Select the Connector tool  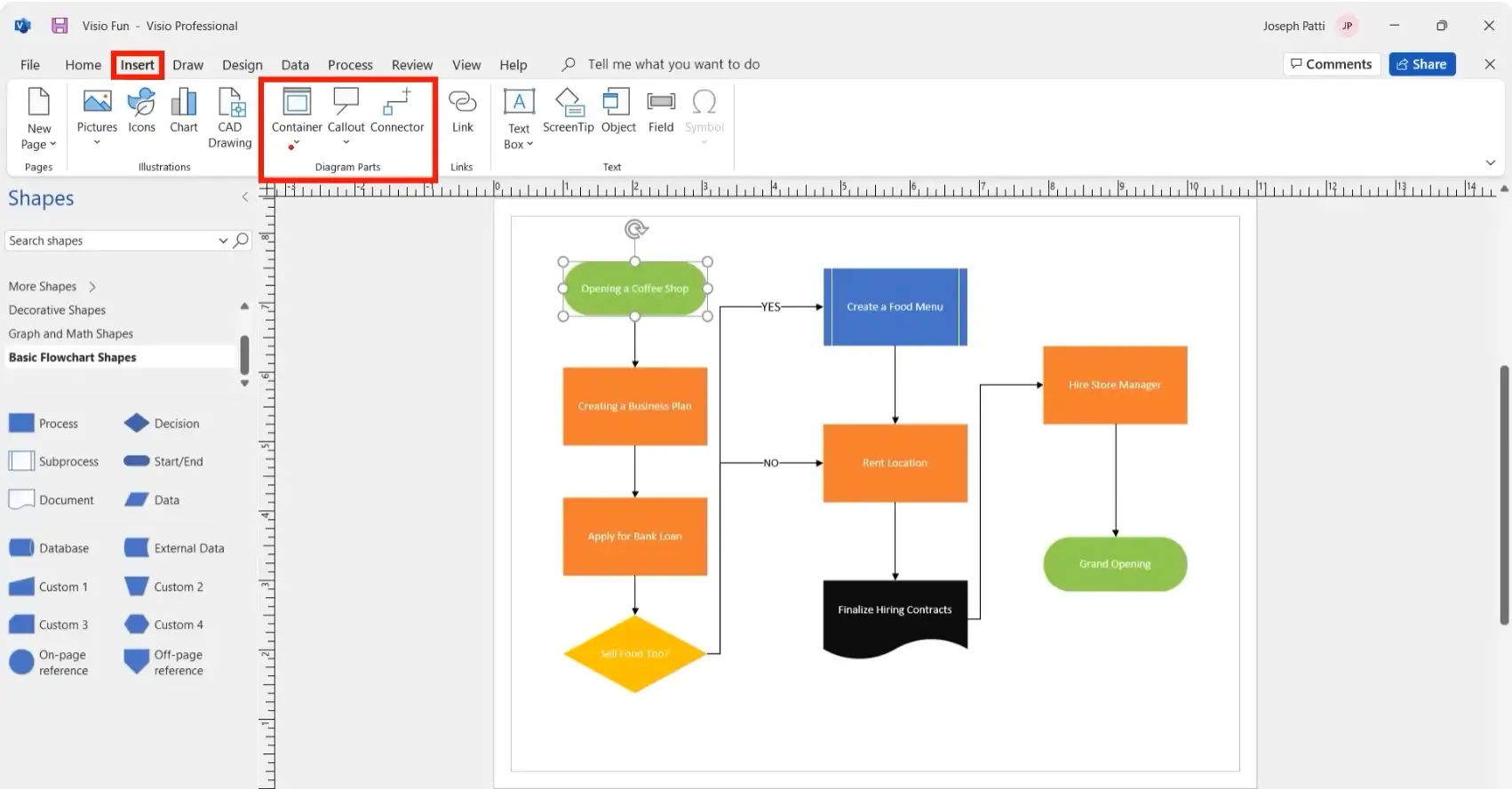coord(397,103)
